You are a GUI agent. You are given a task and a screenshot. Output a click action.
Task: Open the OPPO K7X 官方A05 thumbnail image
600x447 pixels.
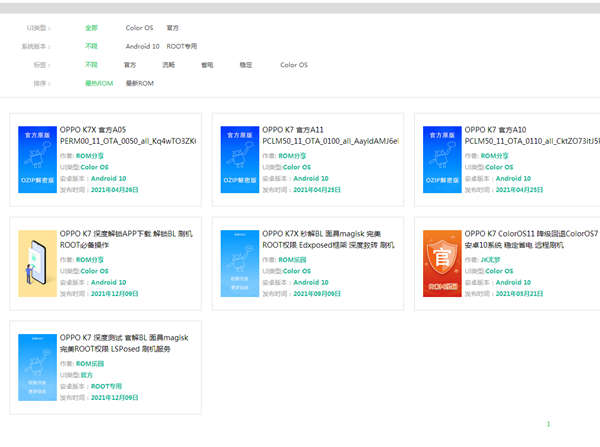click(x=37, y=159)
